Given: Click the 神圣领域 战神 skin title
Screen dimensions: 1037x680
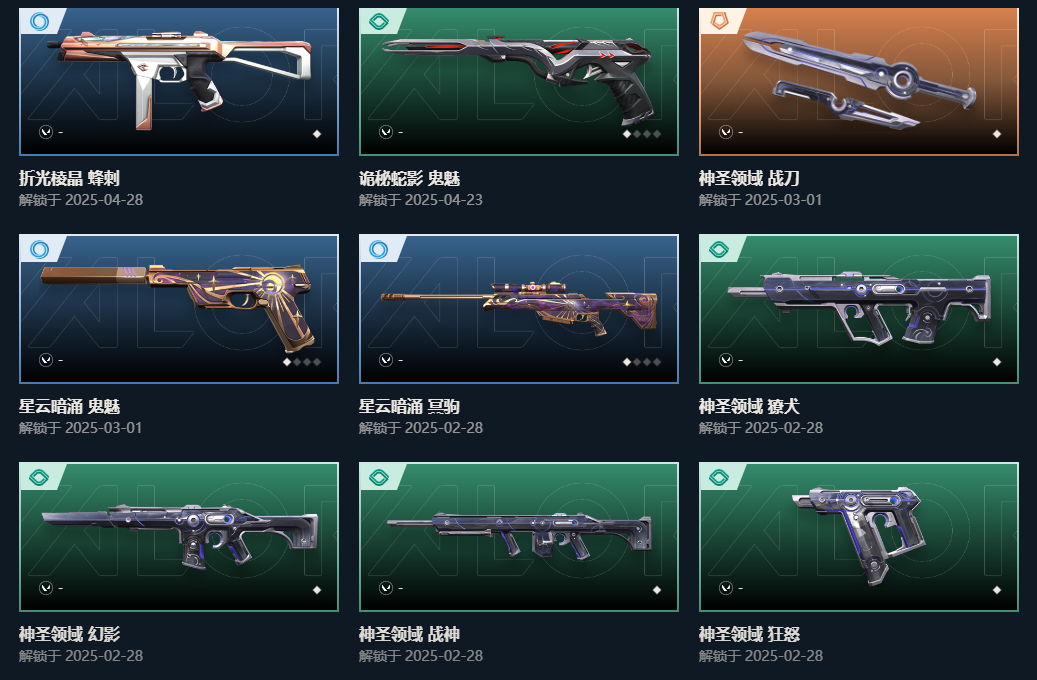Looking at the screenshot, I should click(409, 634).
